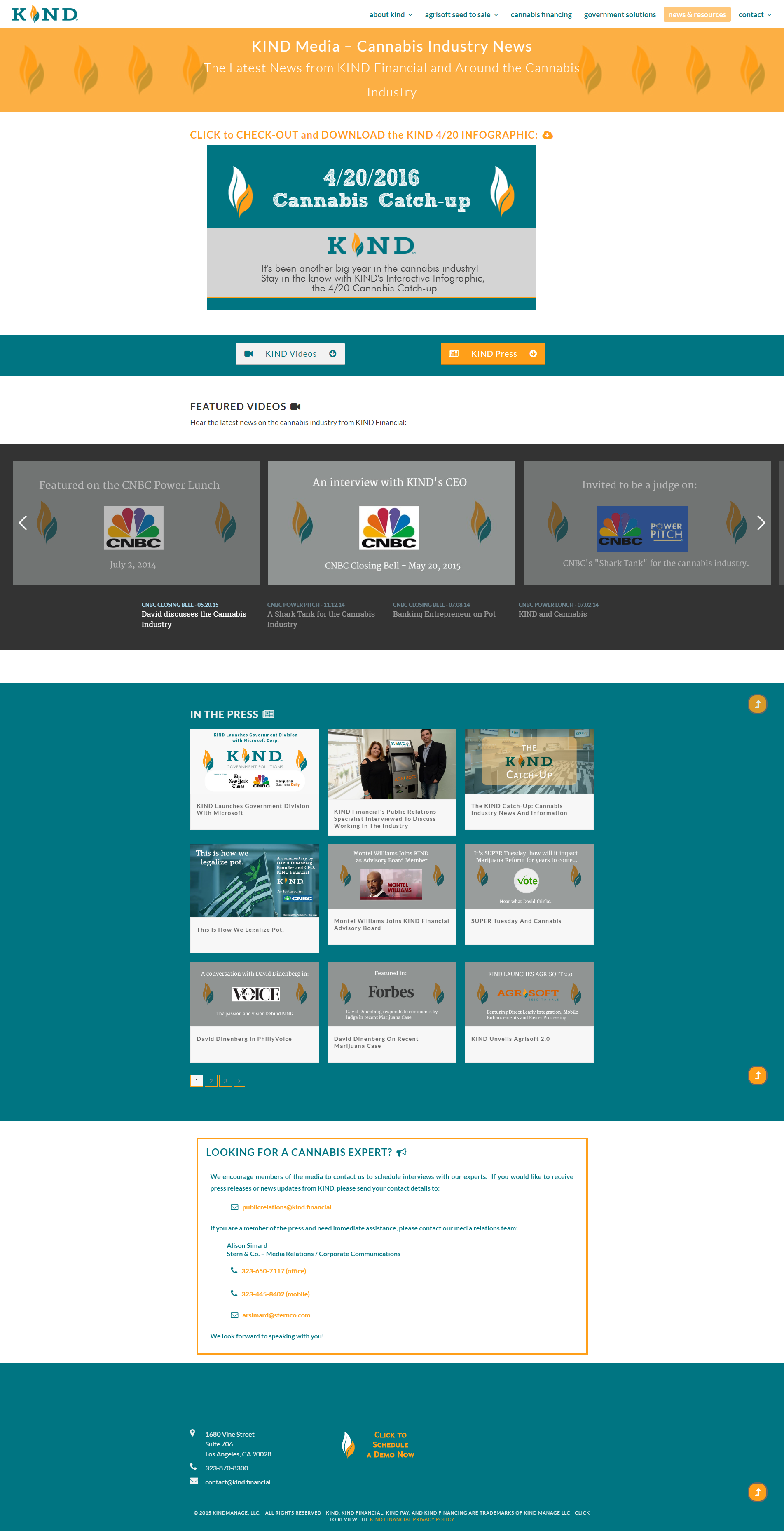Click footer phone icon beside 323-870-8300
This screenshot has width=784, height=1531.
[x=193, y=1466]
